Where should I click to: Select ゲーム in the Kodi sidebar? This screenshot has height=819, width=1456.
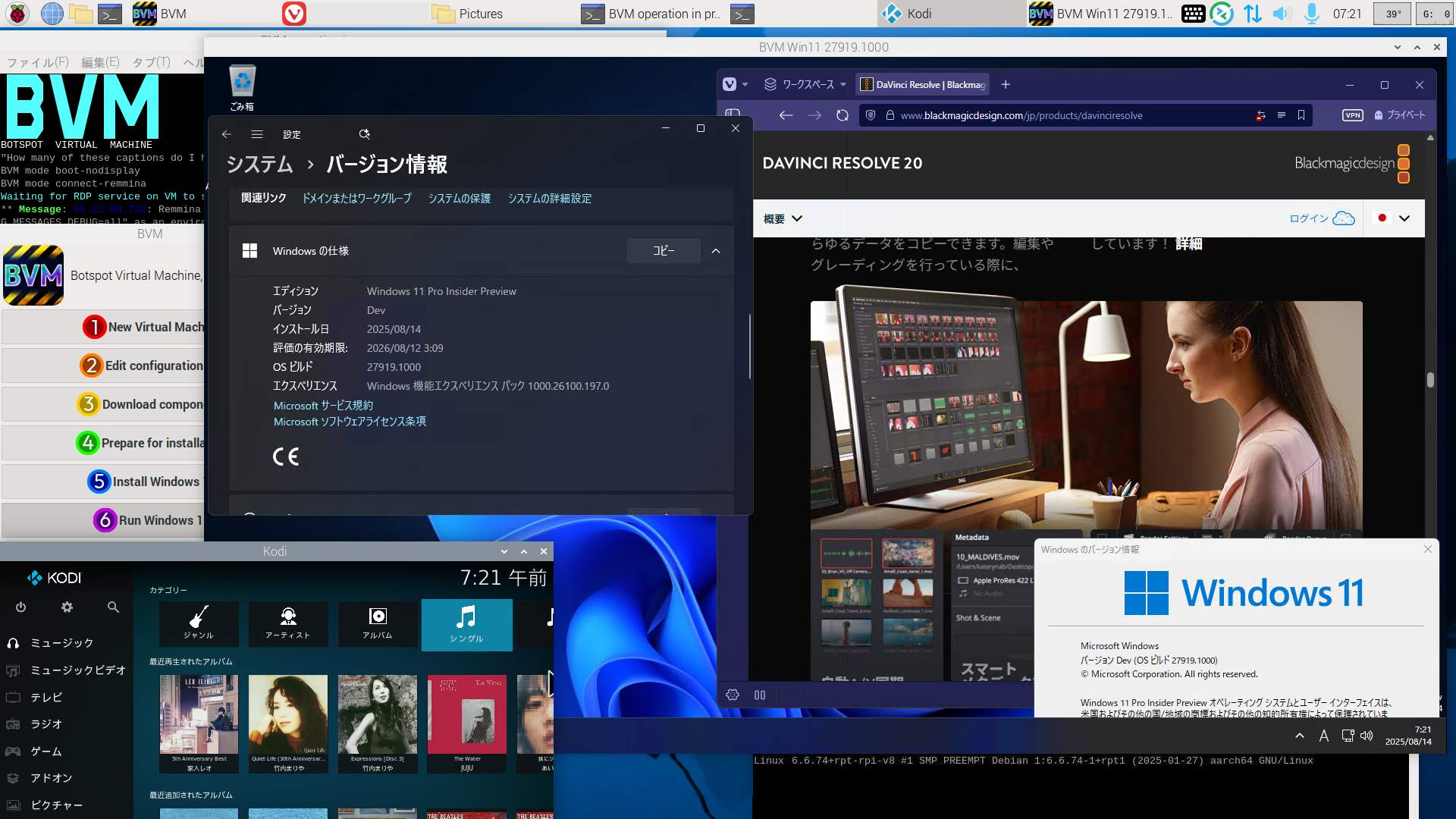click(47, 752)
